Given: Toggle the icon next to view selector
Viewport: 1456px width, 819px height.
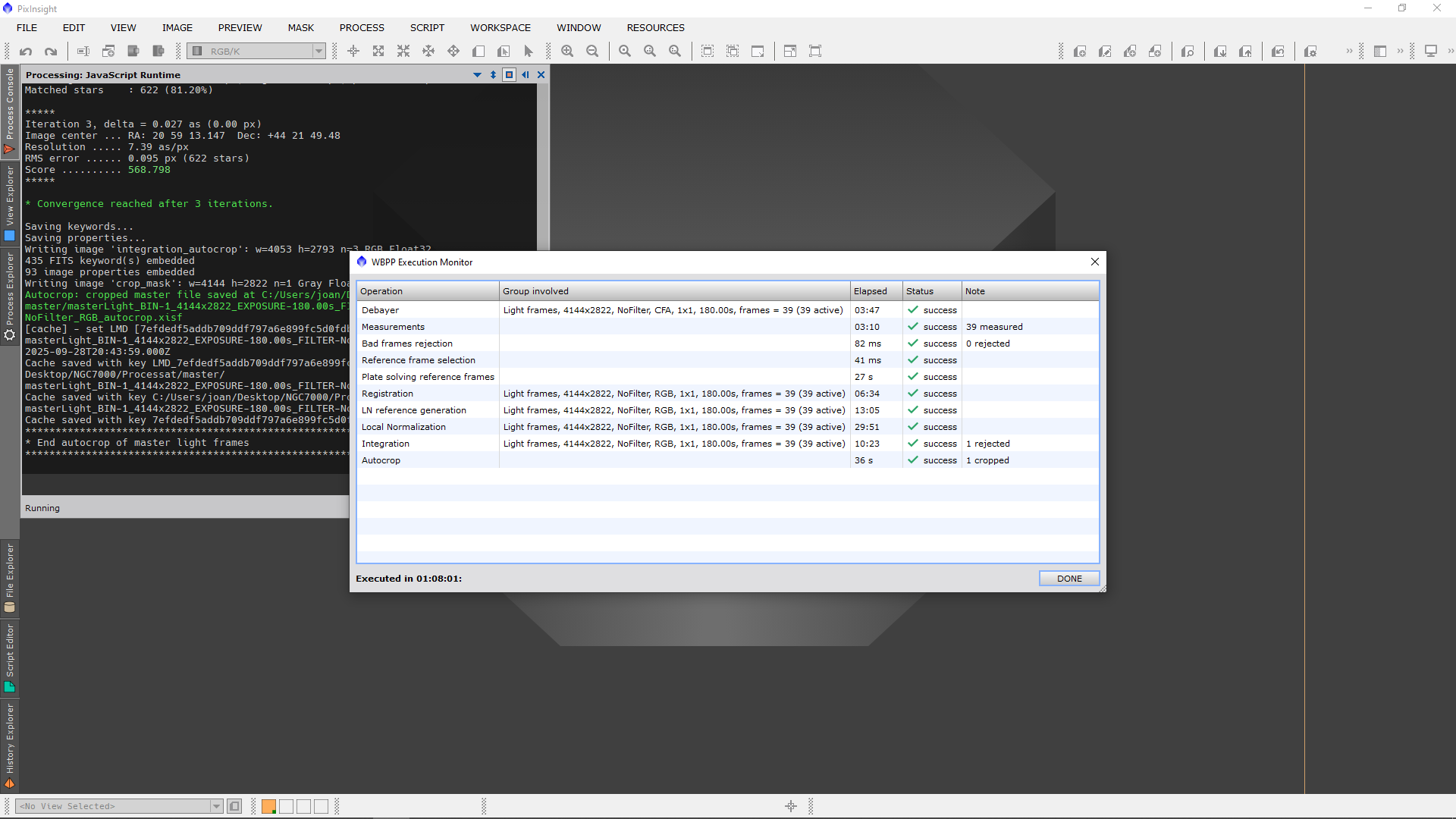Looking at the screenshot, I should [x=234, y=806].
